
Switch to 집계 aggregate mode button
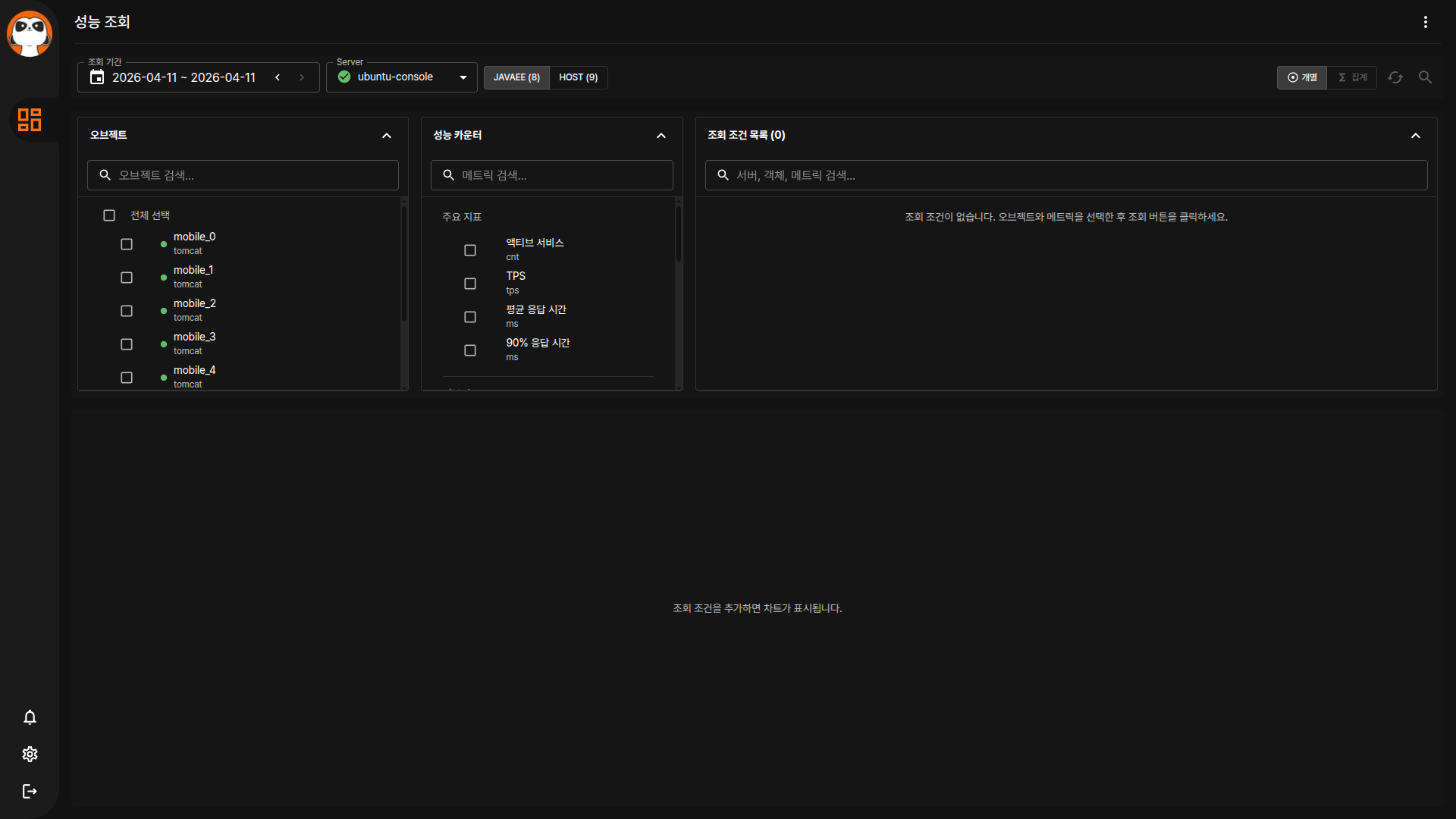pos(1352,77)
